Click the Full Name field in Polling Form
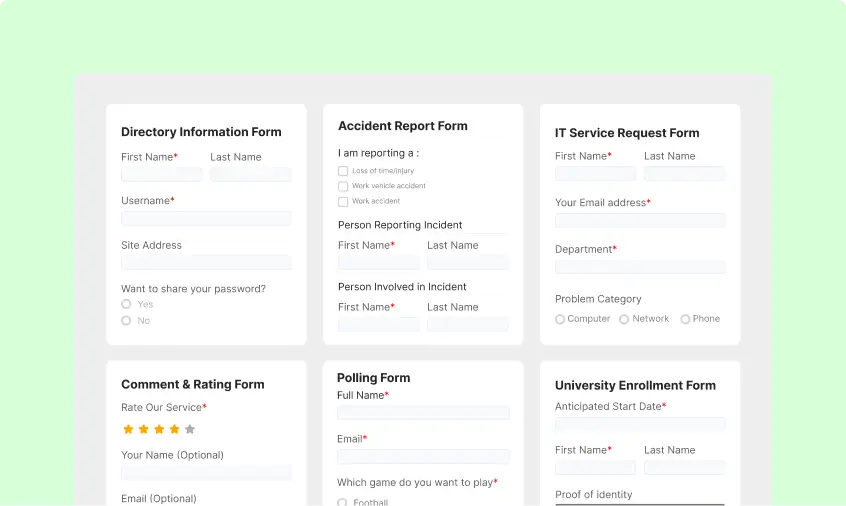 point(423,413)
